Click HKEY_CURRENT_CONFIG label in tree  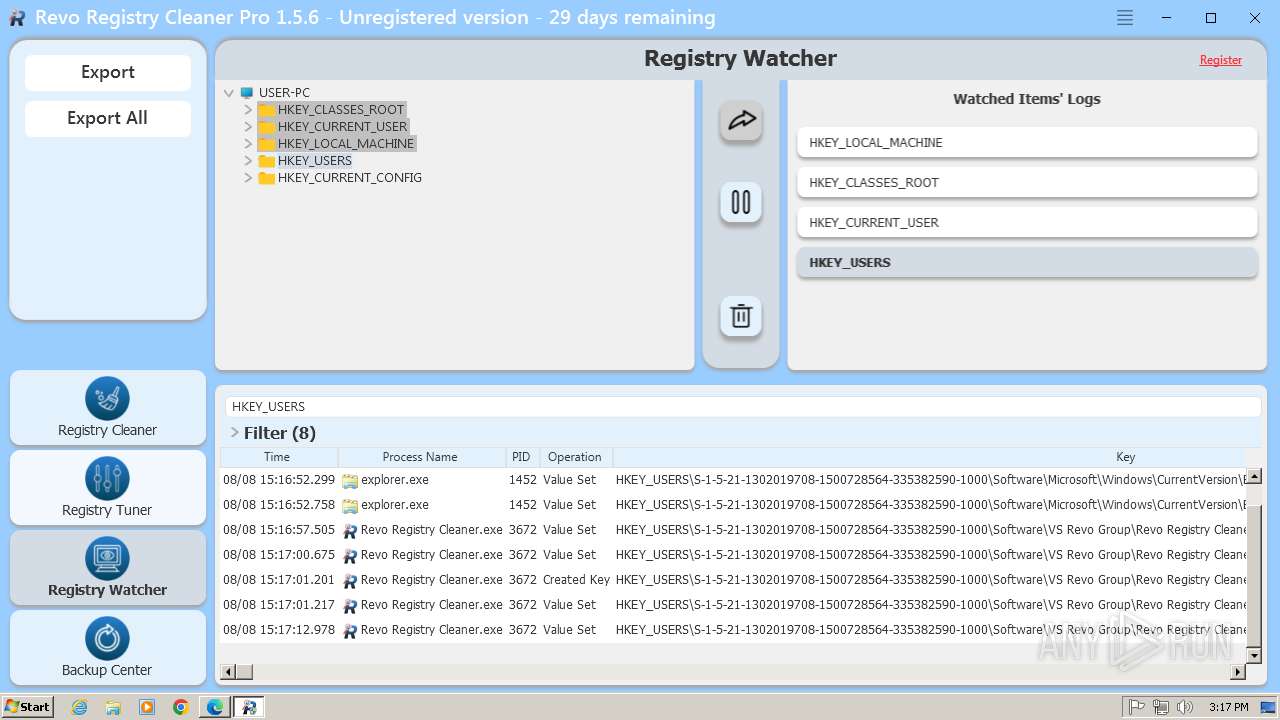(350, 178)
